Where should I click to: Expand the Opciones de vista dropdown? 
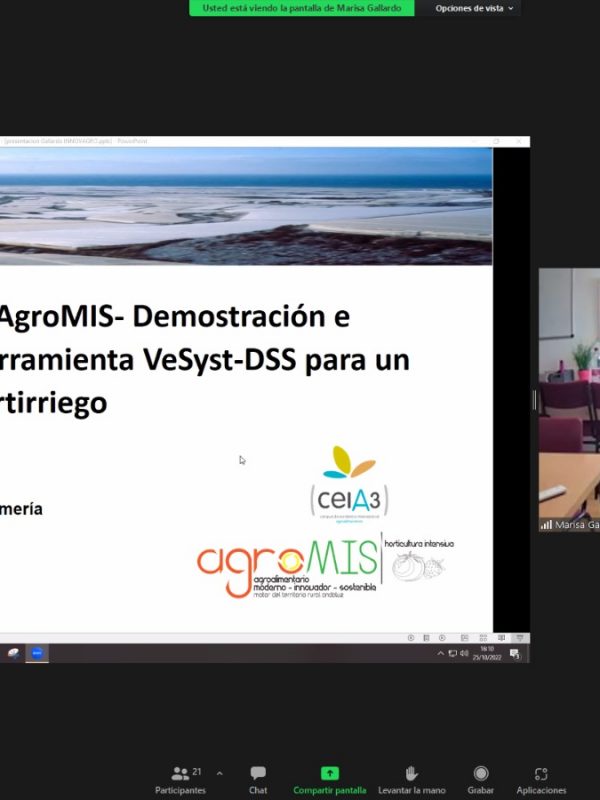click(x=475, y=8)
